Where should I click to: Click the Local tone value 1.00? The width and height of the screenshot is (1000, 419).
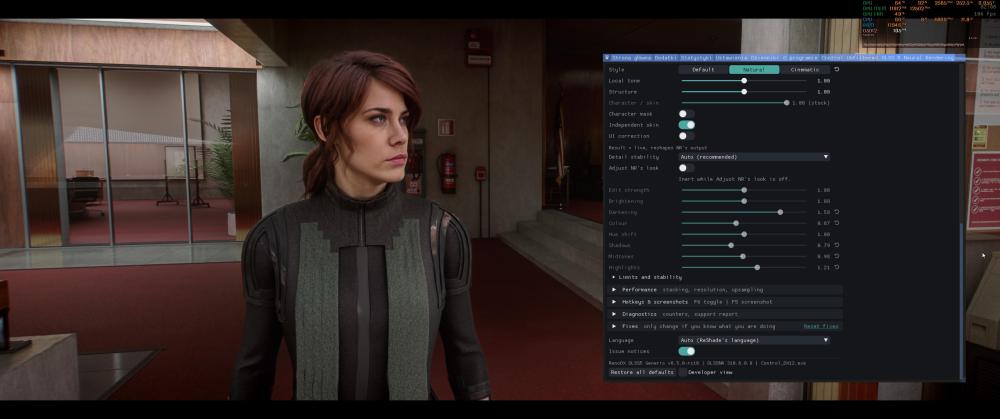tap(823, 81)
